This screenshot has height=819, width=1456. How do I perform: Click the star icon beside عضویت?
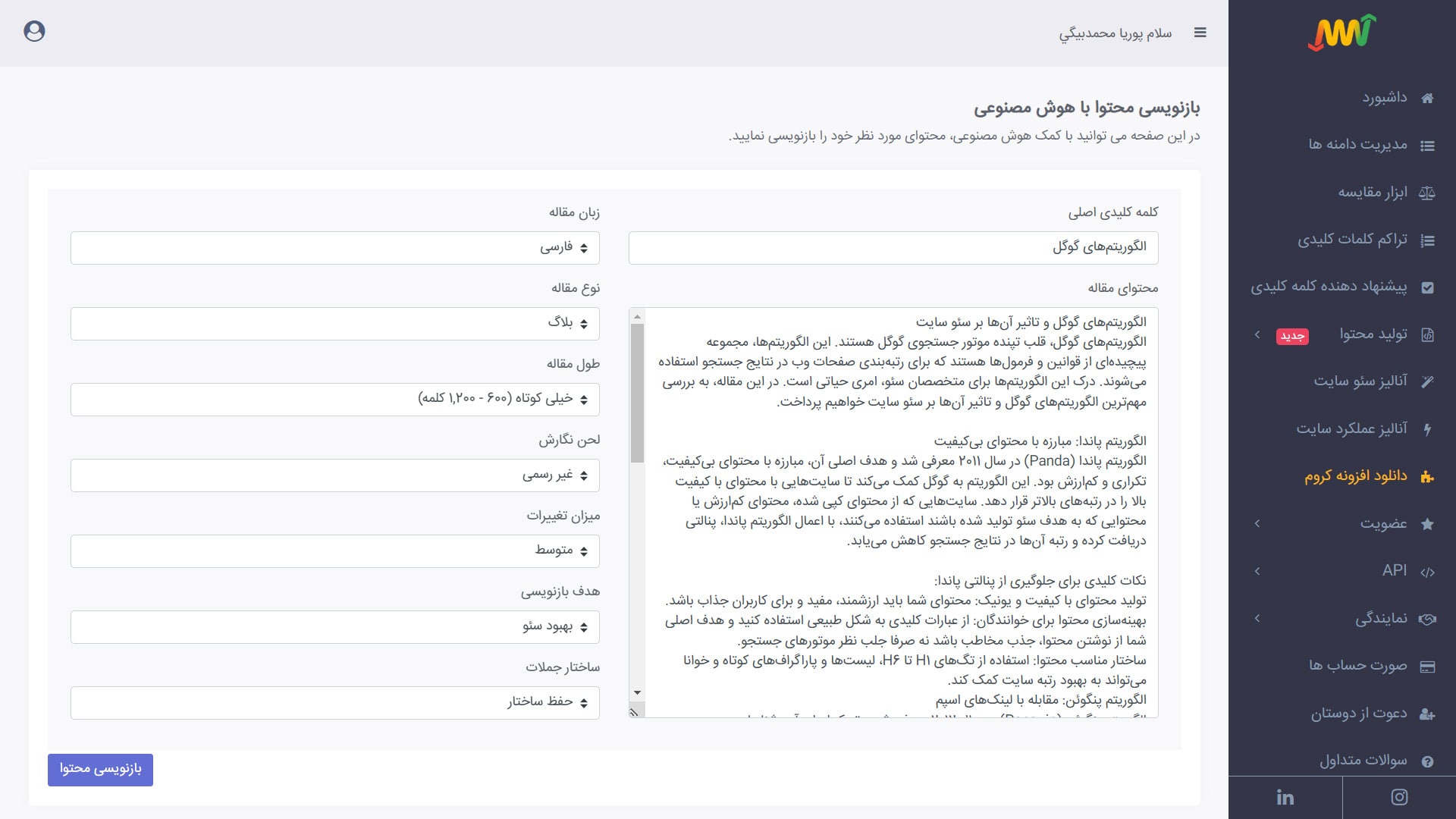1427,524
